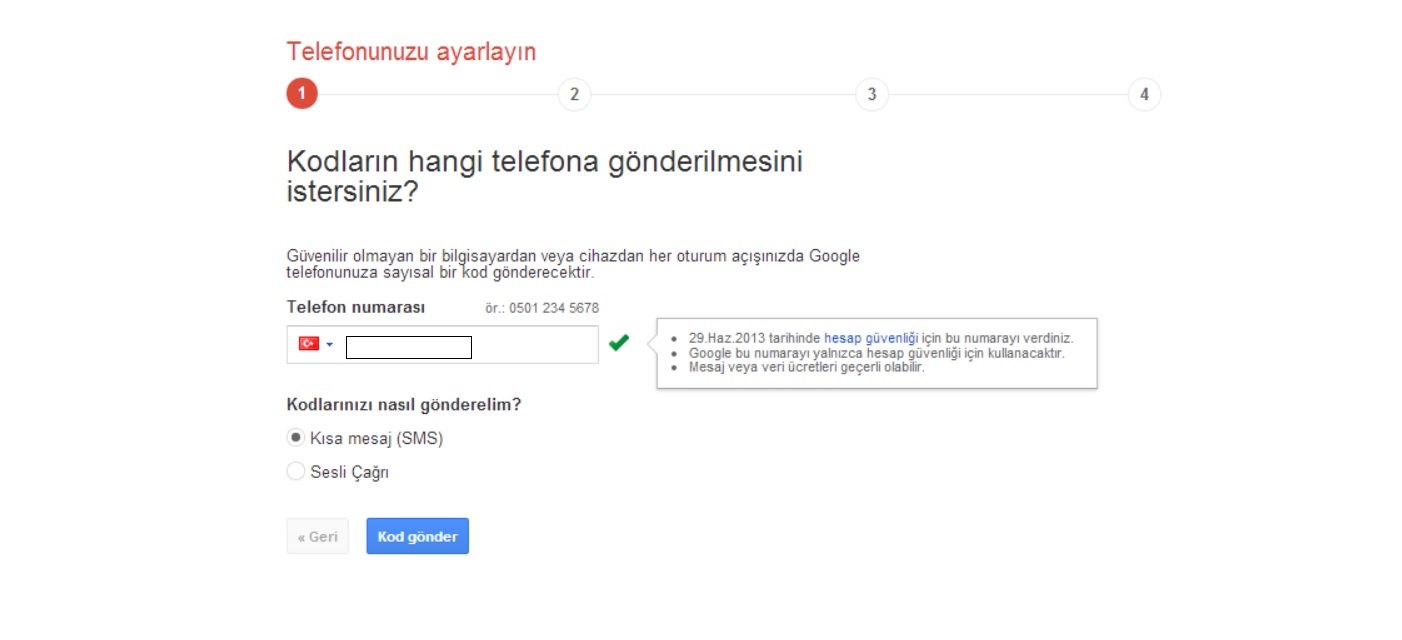
Task: Select Sesli Çağrı radio option
Action: [296, 471]
